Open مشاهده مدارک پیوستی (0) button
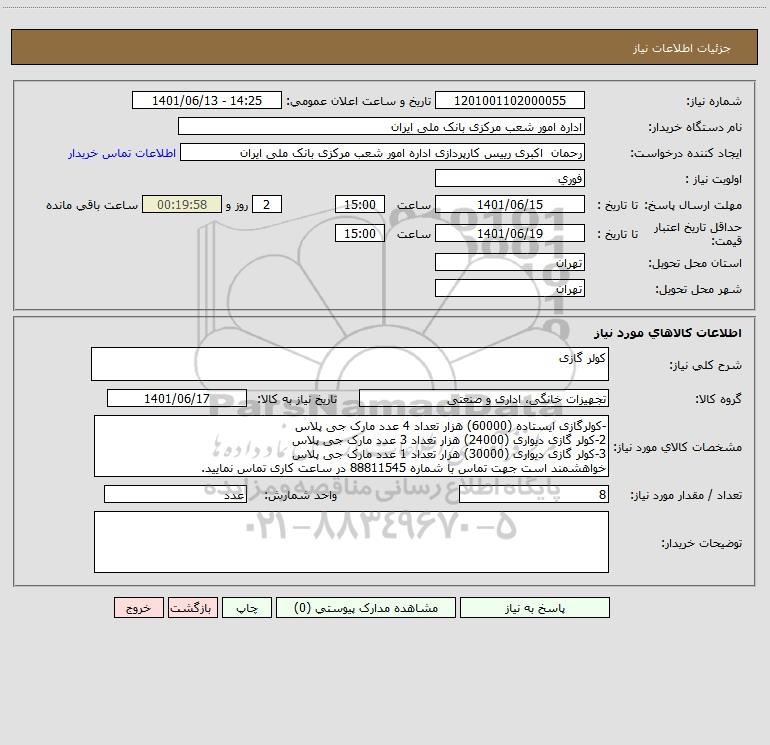Viewport: 770px width, 745px height. point(366,608)
